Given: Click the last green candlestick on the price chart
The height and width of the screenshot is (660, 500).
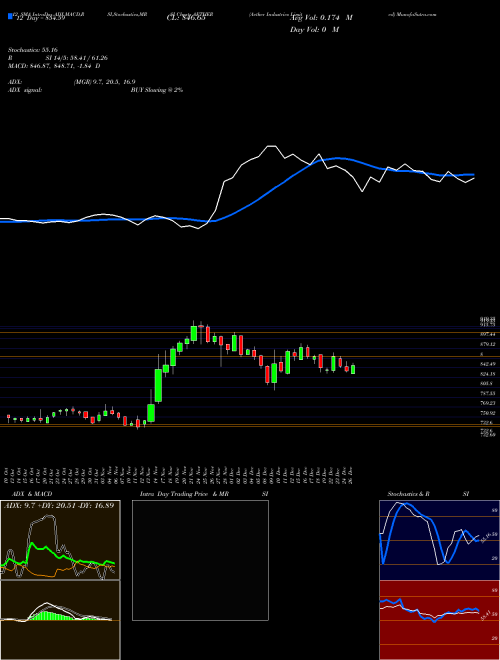Looking at the screenshot, I should click(x=353, y=369).
